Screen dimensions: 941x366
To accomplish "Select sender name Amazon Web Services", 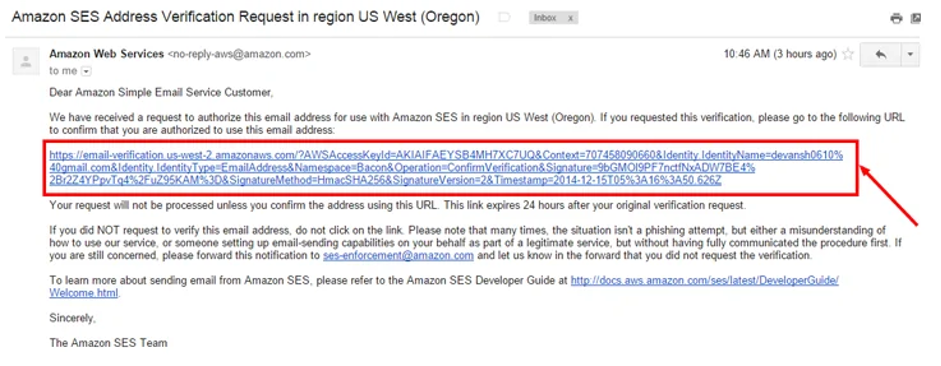I will [x=106, y=54].
